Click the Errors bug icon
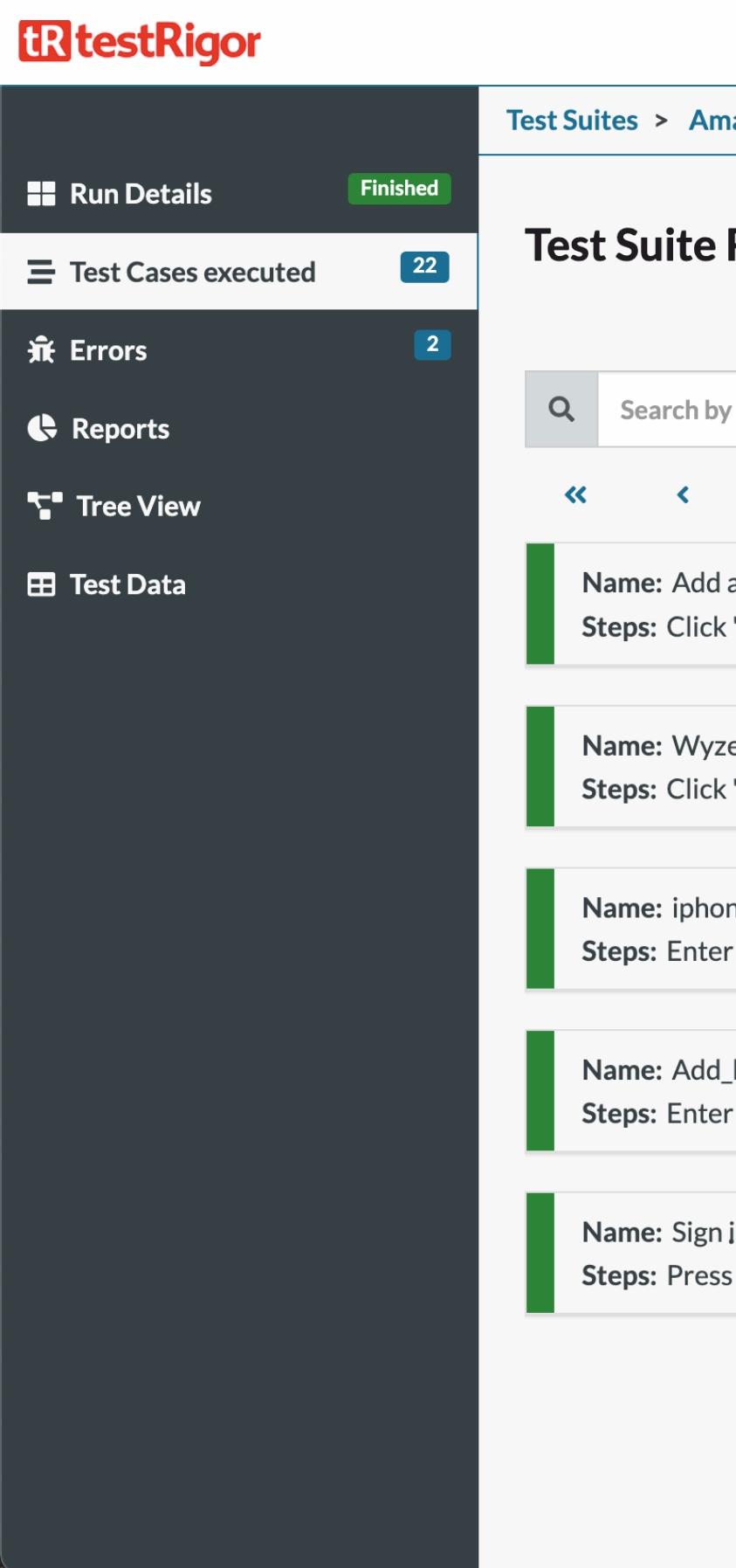Image resolution: width=736 pixels, height=1568 pixels. click(x=41, y=350)
